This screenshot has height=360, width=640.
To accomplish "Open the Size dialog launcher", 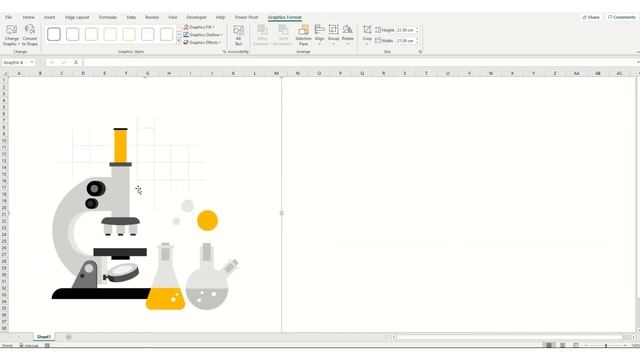I will point(420,52).
